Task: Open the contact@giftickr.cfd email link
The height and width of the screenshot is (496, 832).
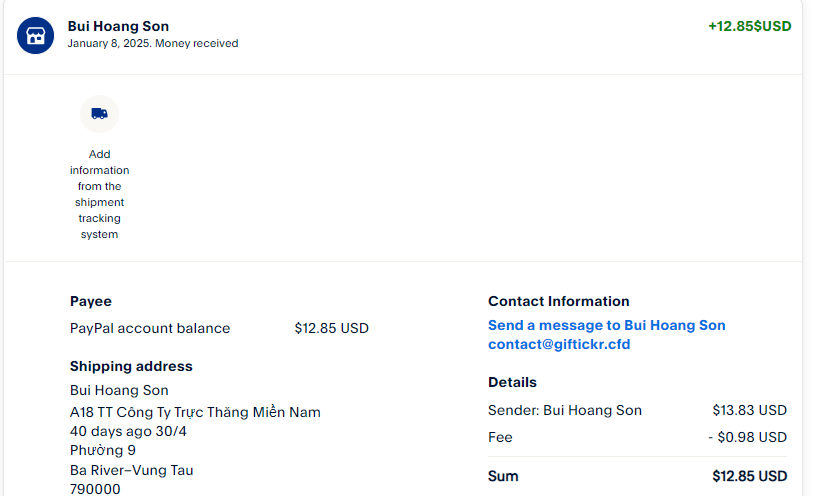Action: point(558,344)
